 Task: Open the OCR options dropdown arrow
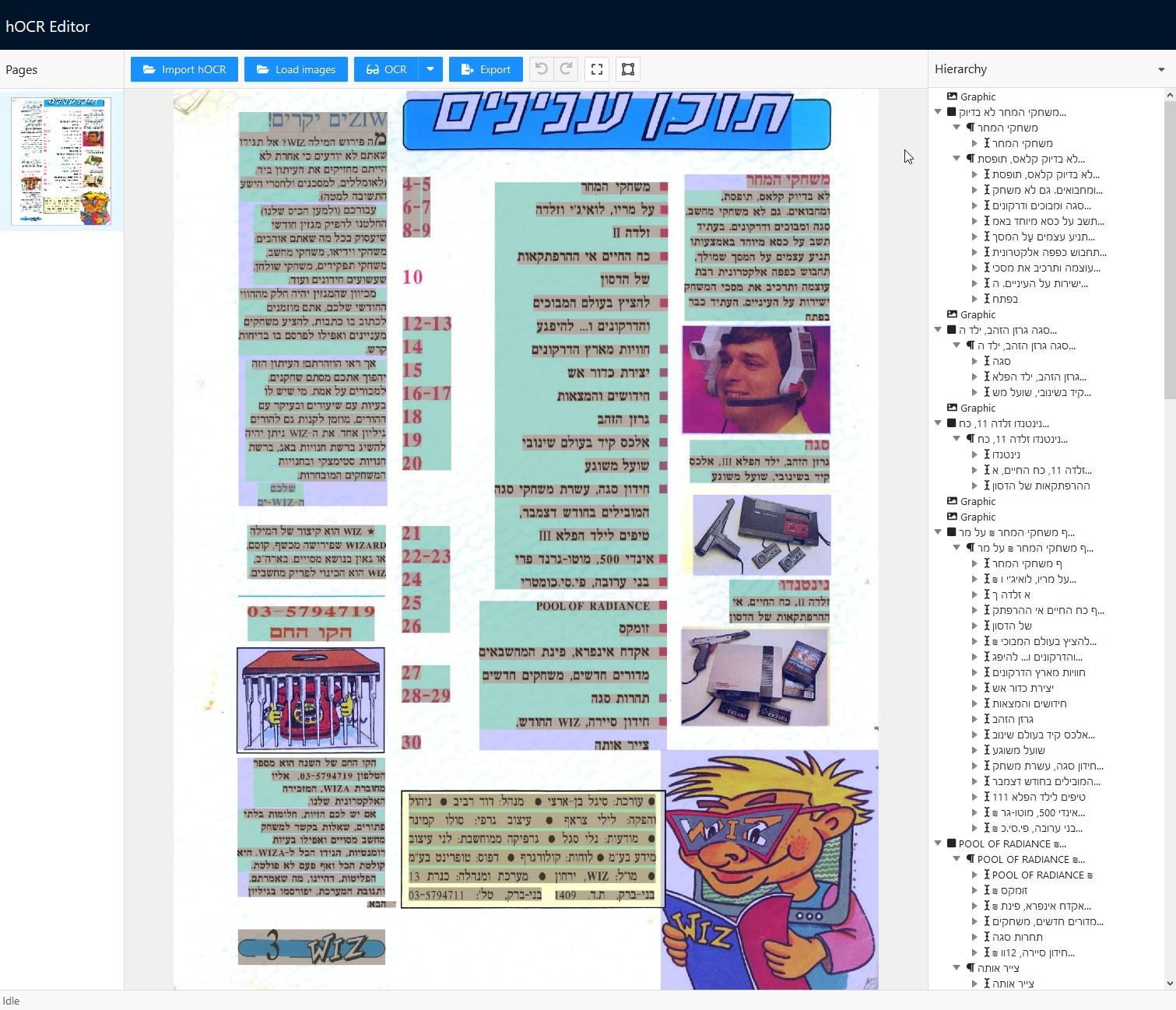pos(430,69)
